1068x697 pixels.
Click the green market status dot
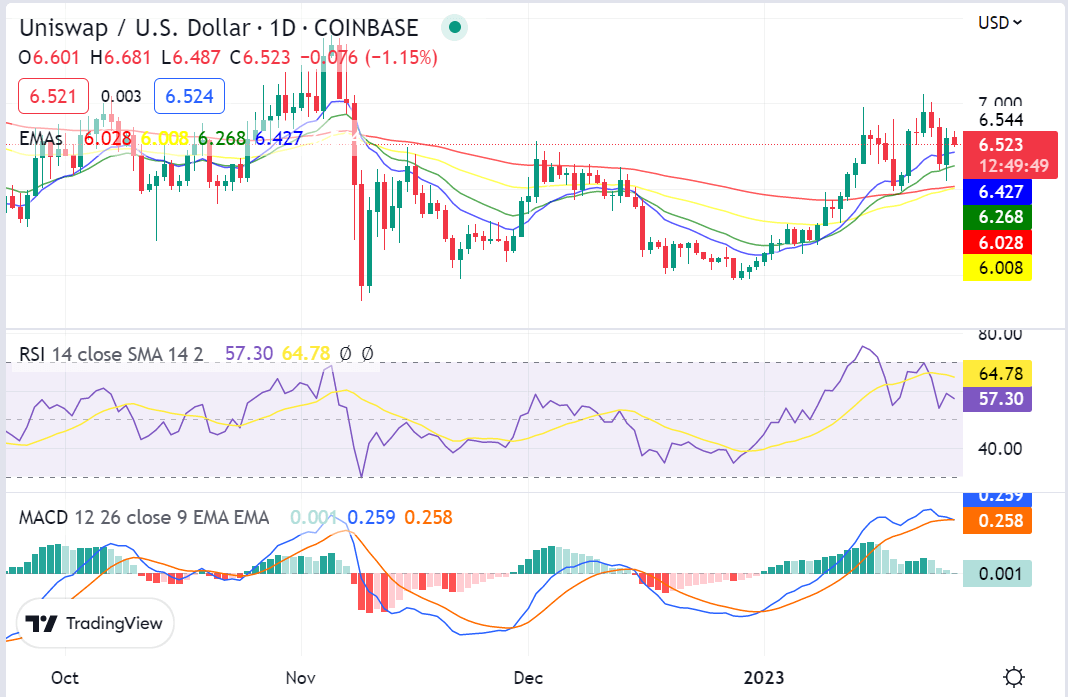click(454, 28)
